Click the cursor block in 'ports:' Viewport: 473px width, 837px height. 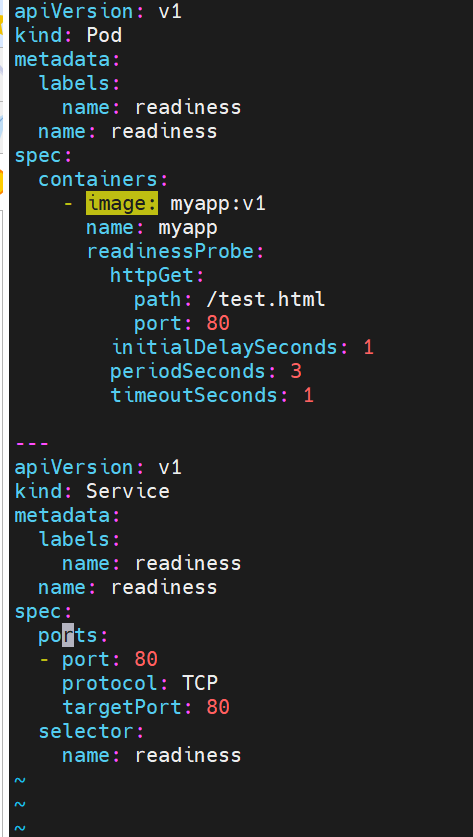pyautogui.click(x=68, y=636)
